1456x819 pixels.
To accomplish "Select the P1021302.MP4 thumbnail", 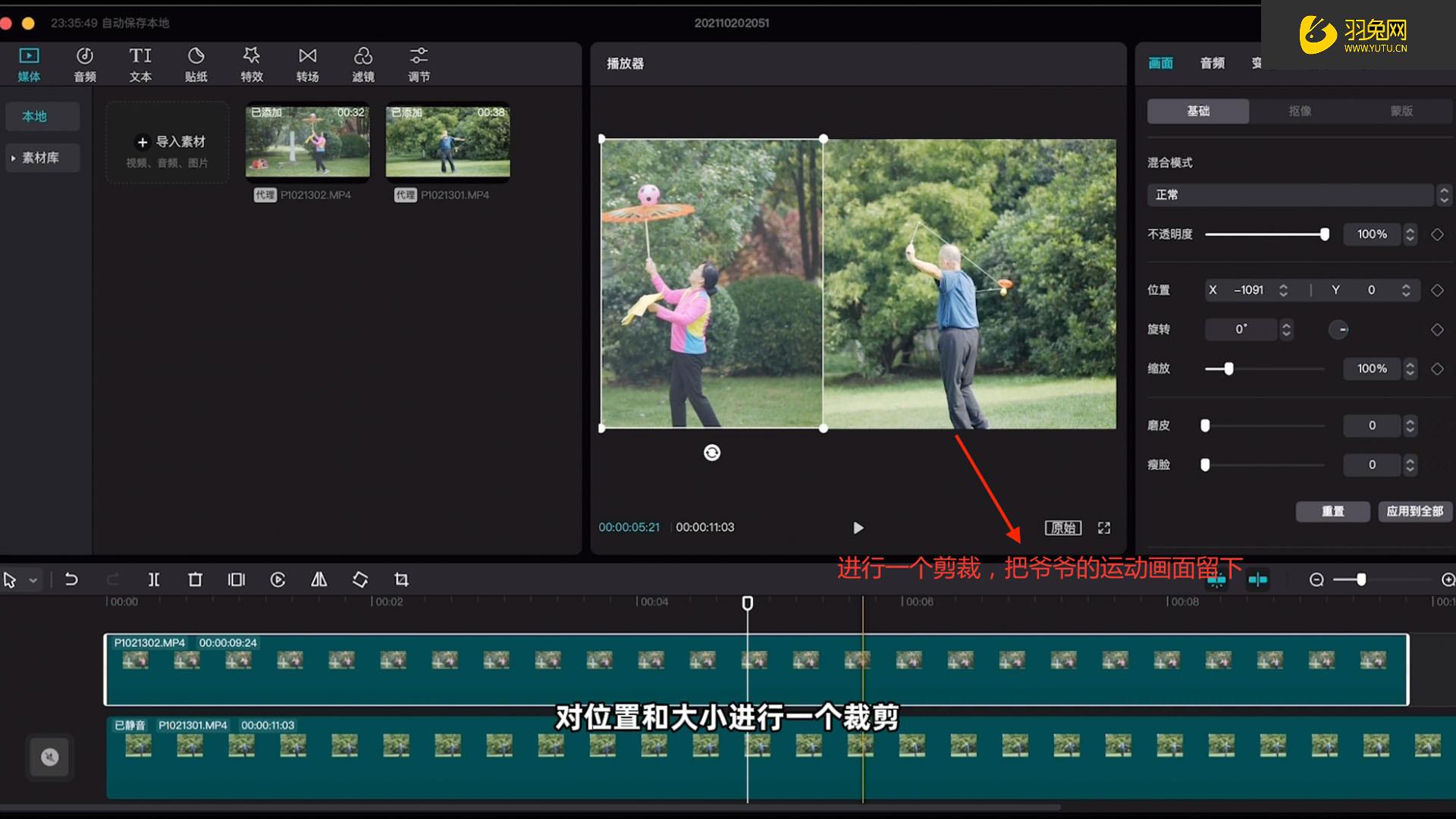I will (x=308, y=141).
